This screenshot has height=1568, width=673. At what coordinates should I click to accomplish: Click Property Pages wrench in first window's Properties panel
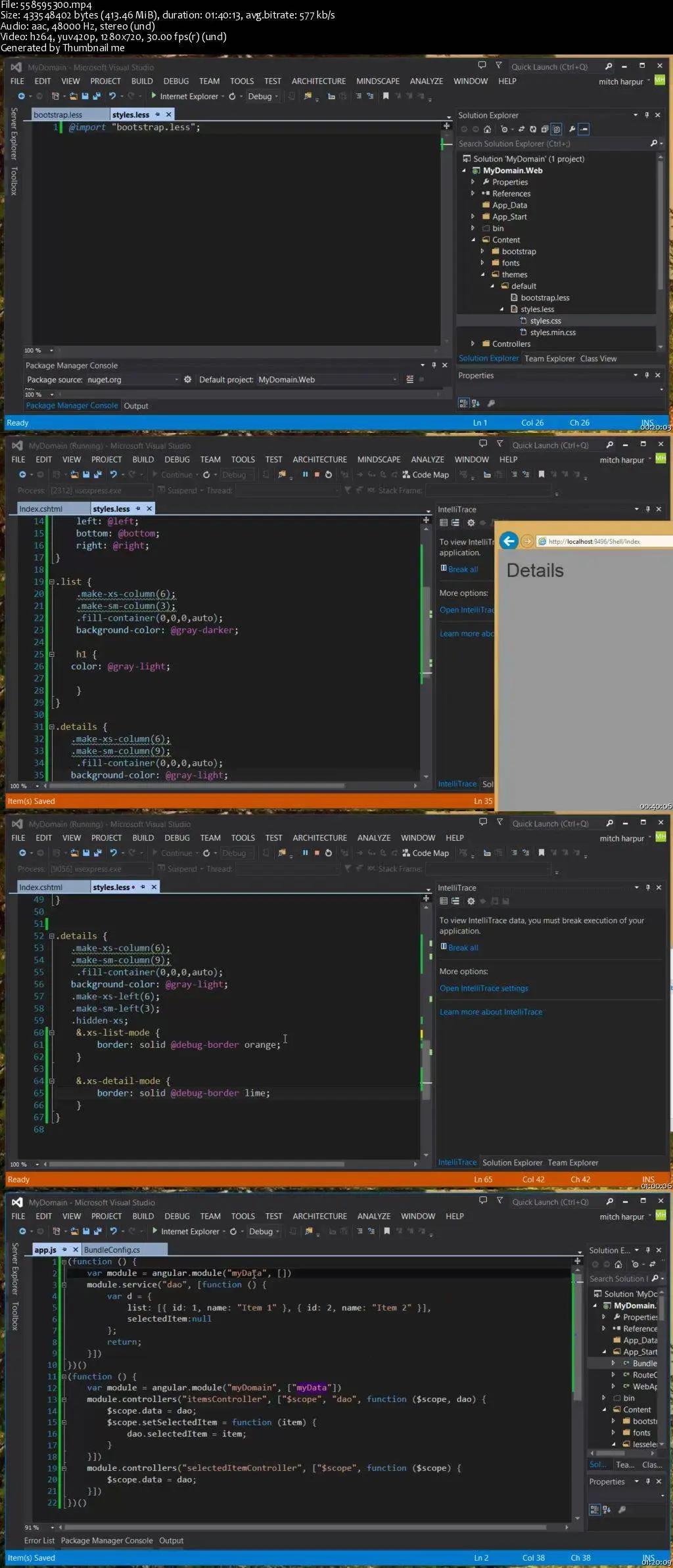pyautogui.click(x=491, y=403)
